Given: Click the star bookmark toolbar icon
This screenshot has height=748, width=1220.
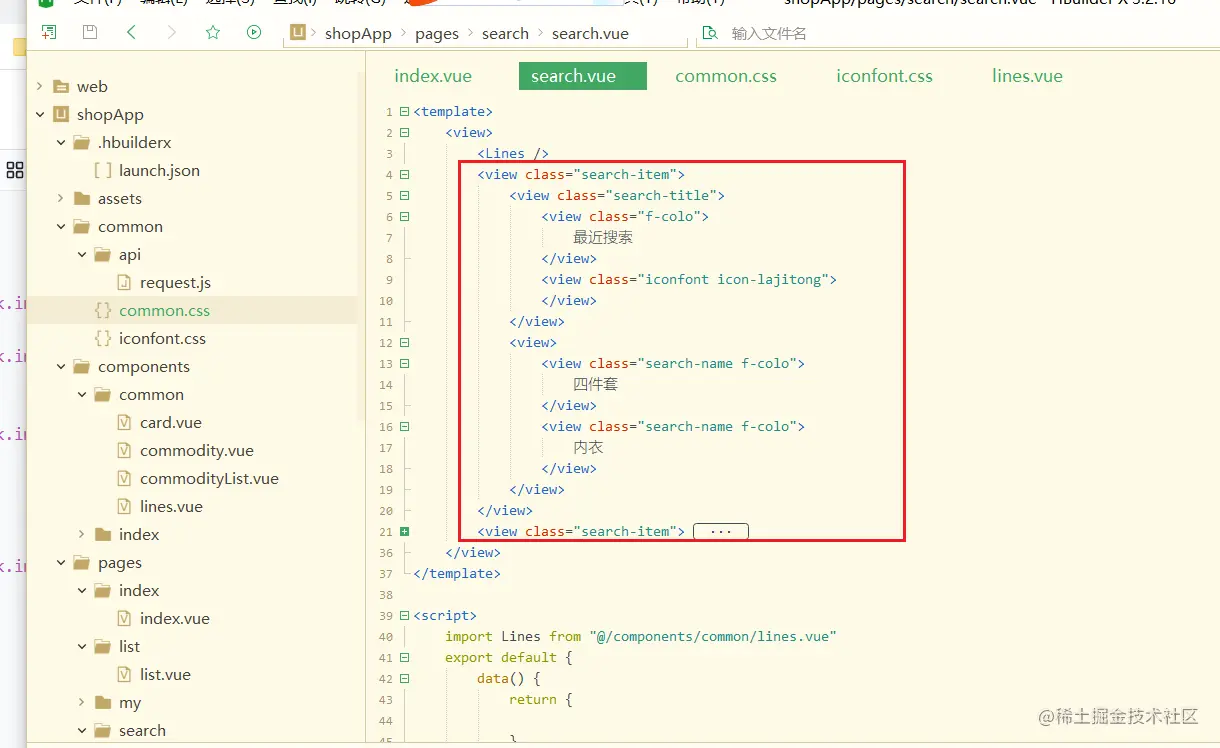Looking at the screenshot, I should tap(213, 32).
